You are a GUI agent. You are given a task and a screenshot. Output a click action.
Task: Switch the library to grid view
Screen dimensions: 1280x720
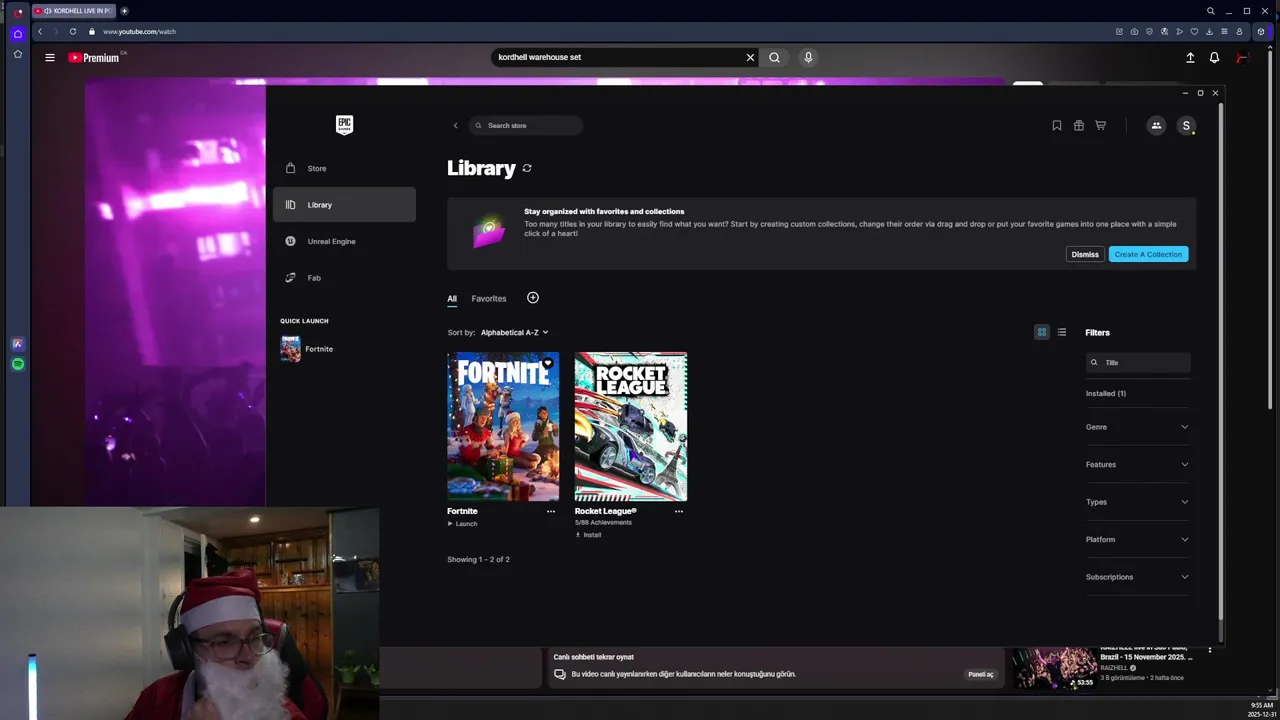1041,332
